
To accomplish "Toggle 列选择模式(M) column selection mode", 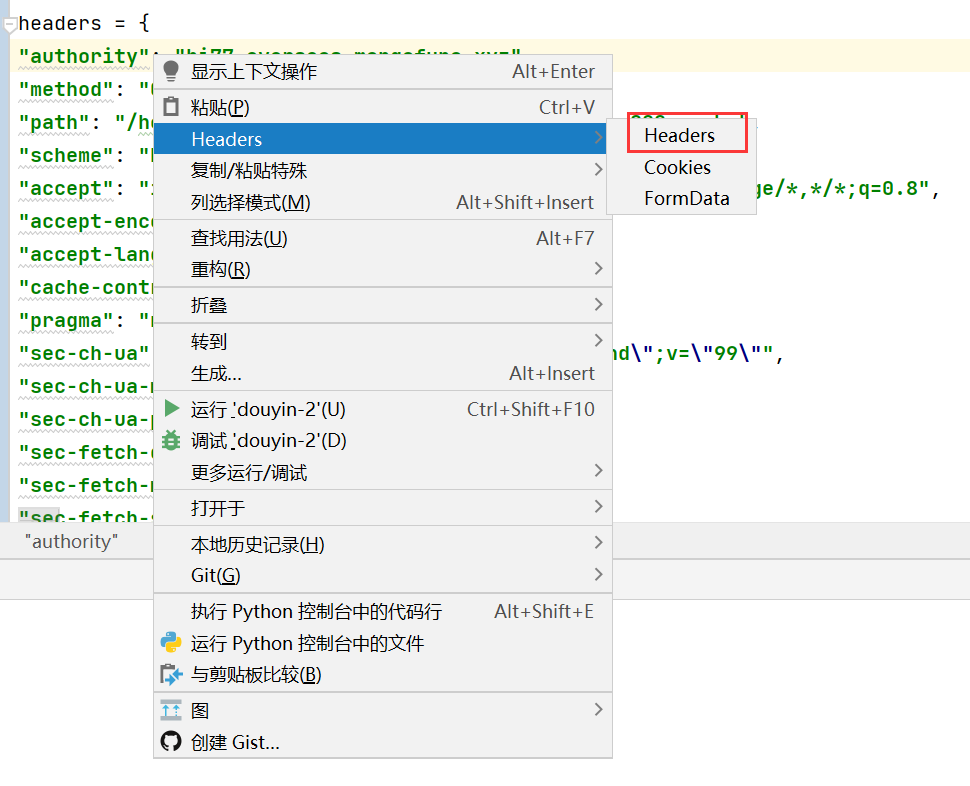I will (x=251, y=203).
